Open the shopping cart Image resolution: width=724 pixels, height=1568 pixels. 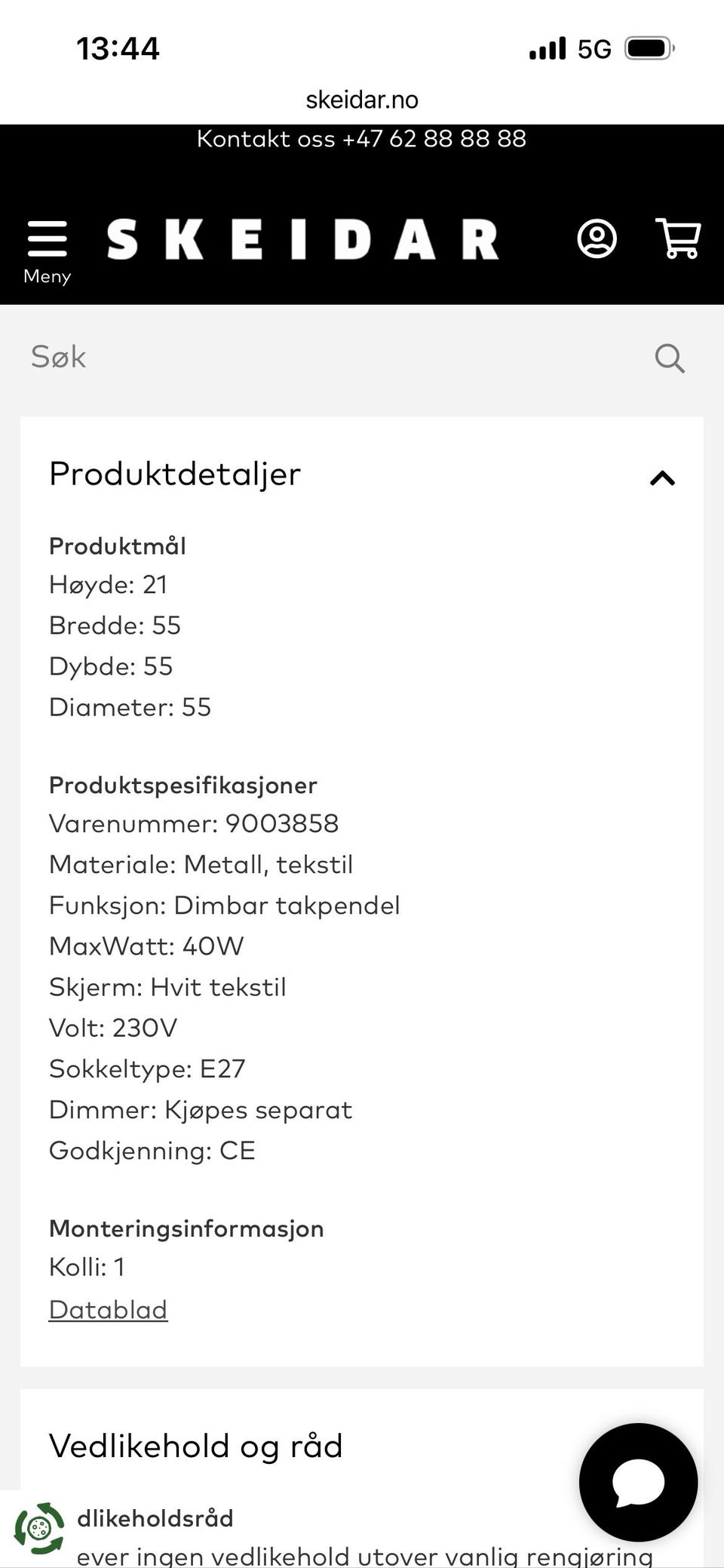679,239
